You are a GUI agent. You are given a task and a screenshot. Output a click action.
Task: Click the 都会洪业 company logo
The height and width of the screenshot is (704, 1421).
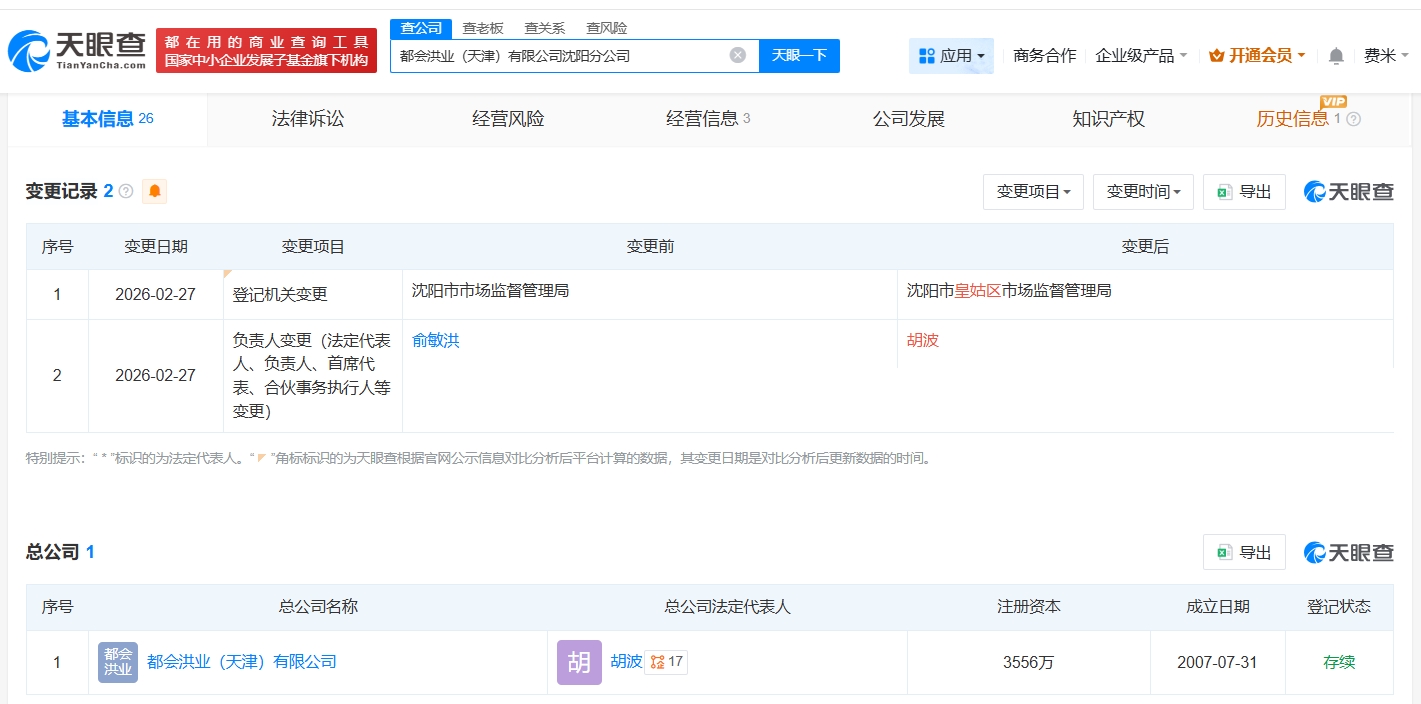[x=118, y=662]
